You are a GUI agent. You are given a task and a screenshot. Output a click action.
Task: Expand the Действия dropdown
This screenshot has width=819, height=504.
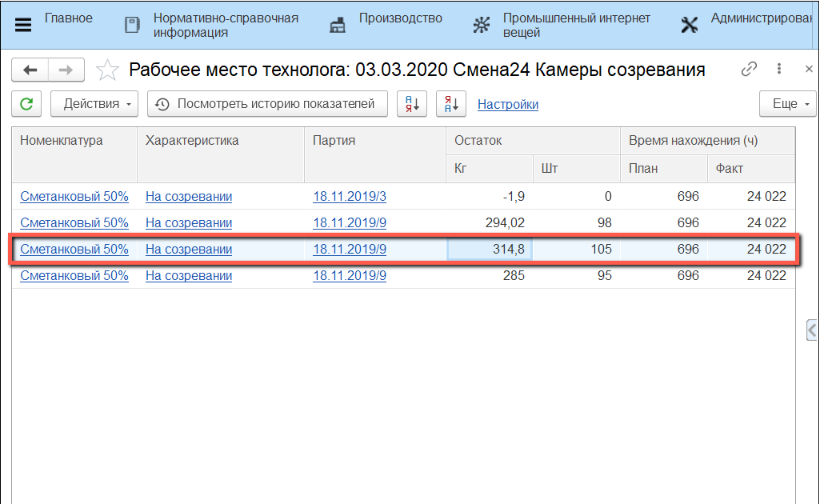point(98,104)
